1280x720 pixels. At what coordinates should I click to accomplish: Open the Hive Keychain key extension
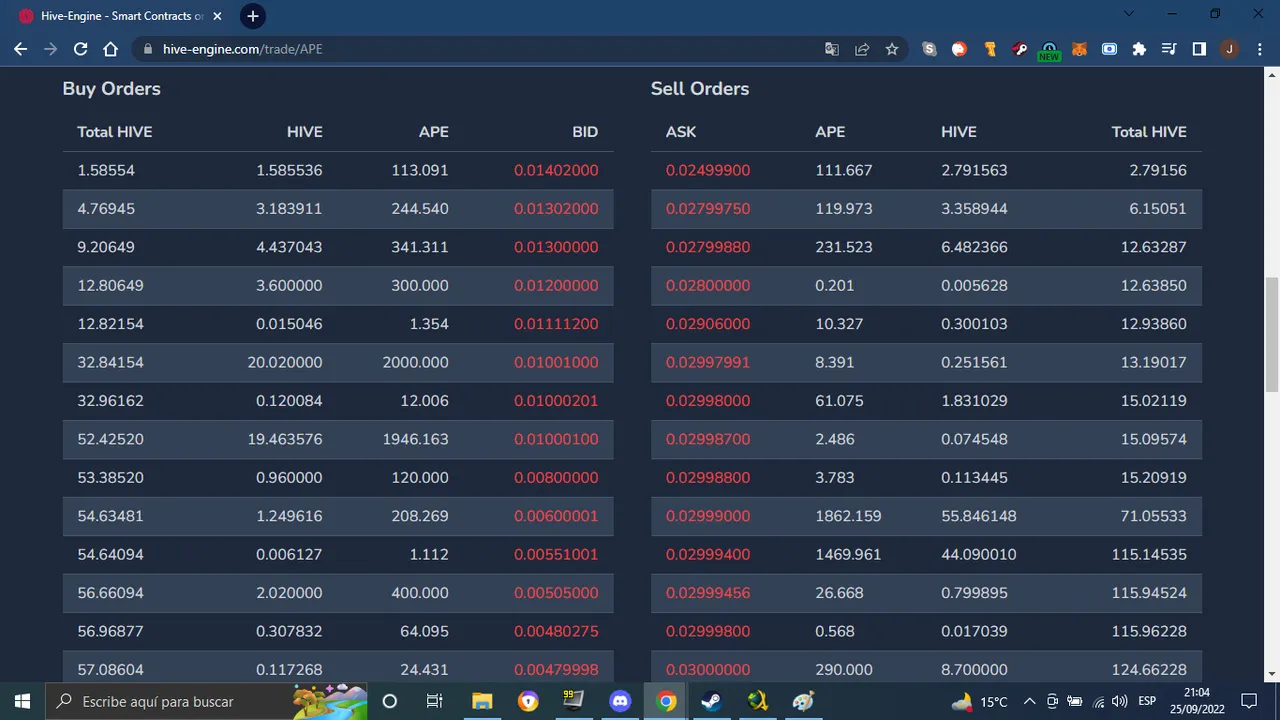1020,49
